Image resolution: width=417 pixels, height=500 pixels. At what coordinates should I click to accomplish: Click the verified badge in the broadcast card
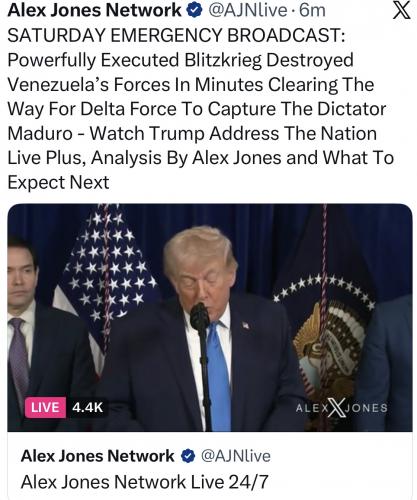pyautogui.click(x=188, y=456)
